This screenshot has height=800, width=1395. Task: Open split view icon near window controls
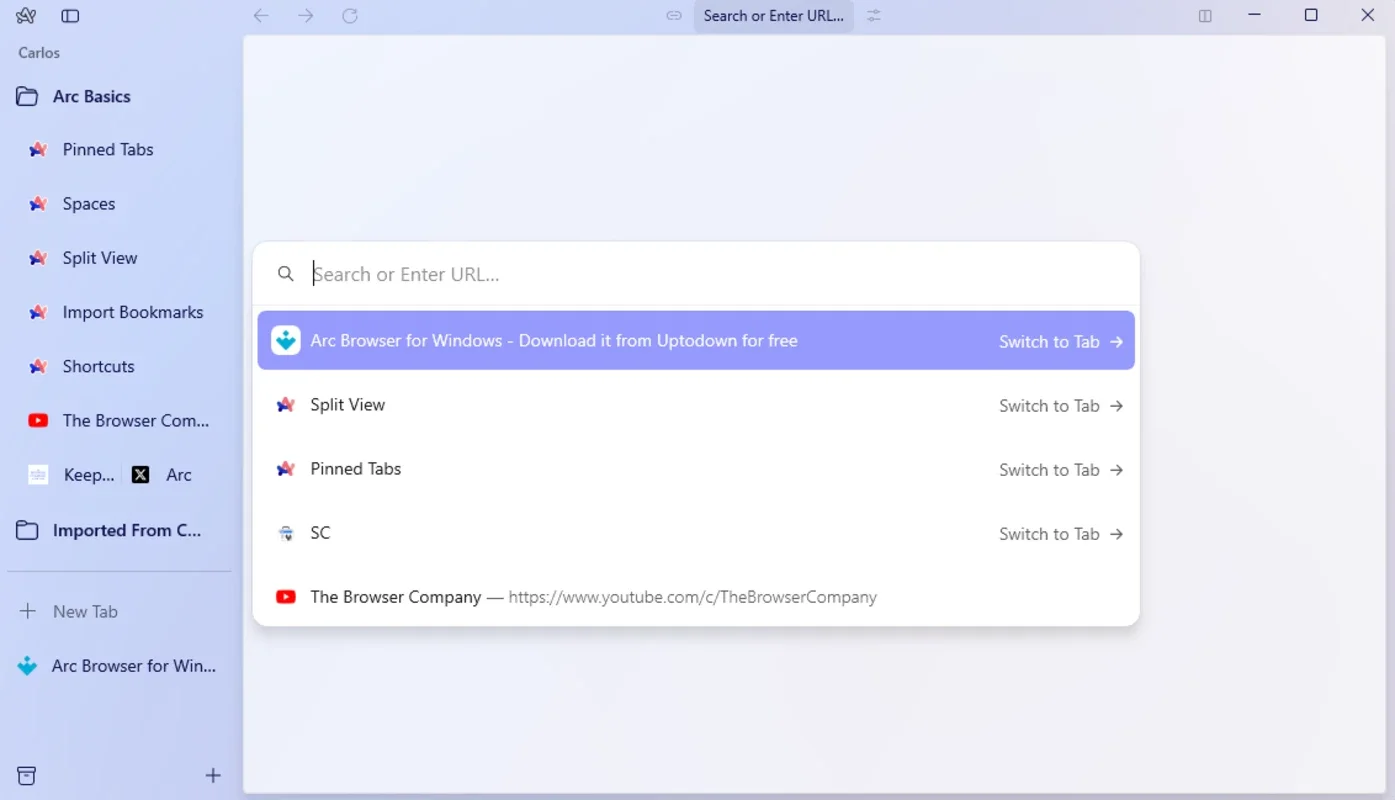point(1205,16)
